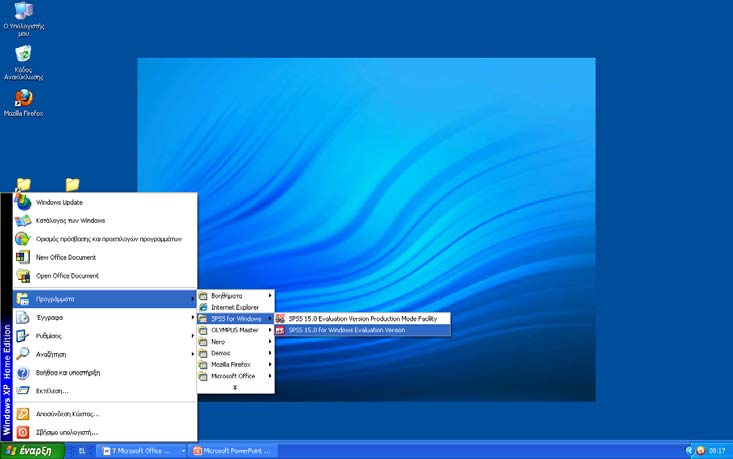
Task: Click the EL language indicator
Action: click(x=82, y=451)
